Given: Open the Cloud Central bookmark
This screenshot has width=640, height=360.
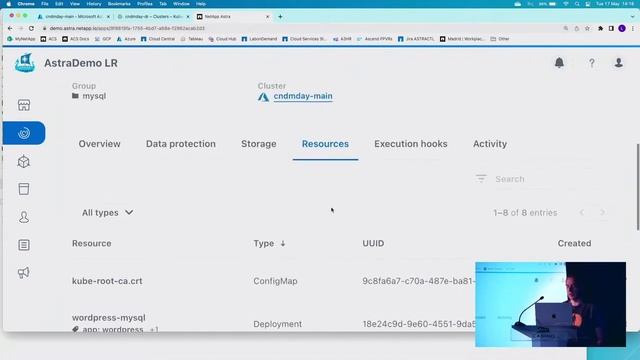Looking at the screenshot, I should (x=158, y=39).
